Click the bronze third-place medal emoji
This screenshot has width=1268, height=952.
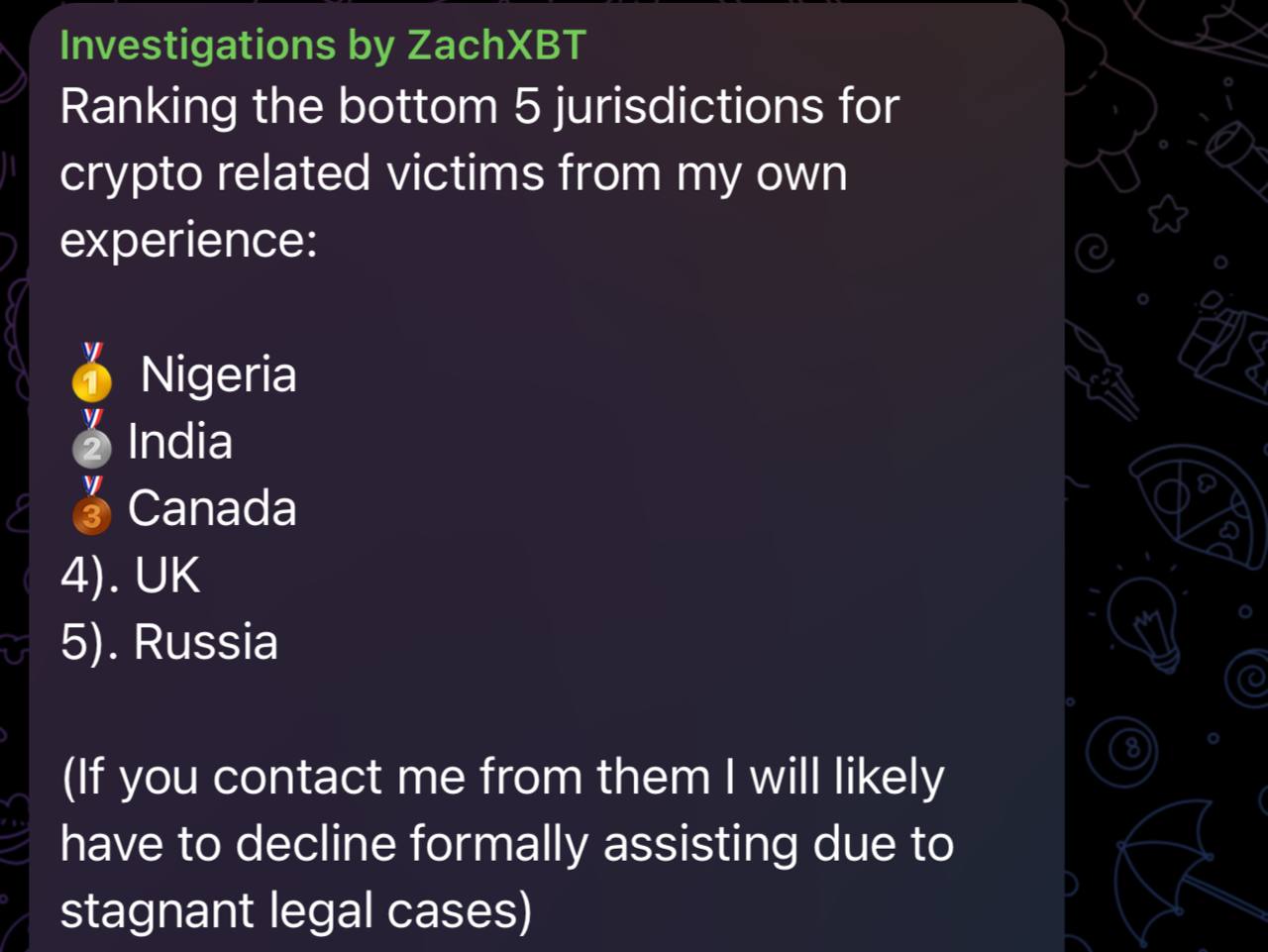click(92, 506)
